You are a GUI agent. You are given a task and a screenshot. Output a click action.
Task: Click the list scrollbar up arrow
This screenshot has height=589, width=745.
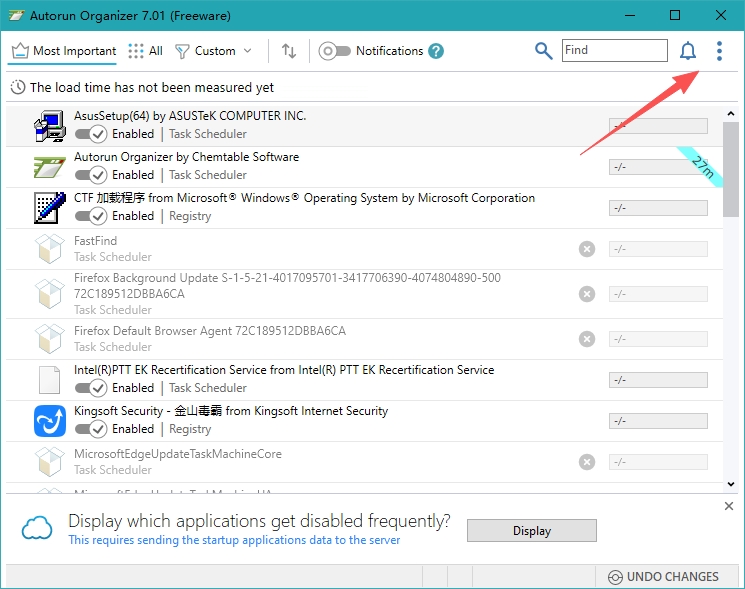click(x=731, y=114)
